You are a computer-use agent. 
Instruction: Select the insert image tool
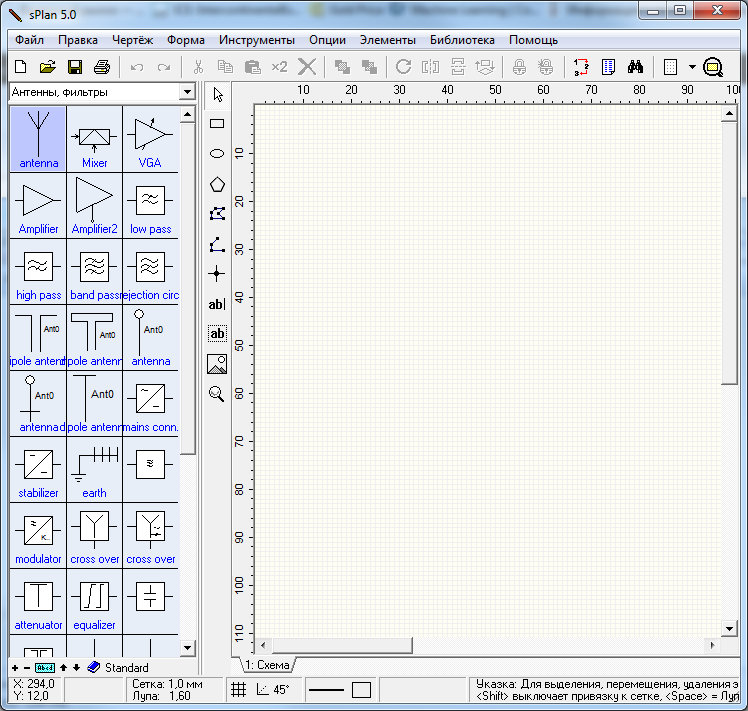[216, 364]
